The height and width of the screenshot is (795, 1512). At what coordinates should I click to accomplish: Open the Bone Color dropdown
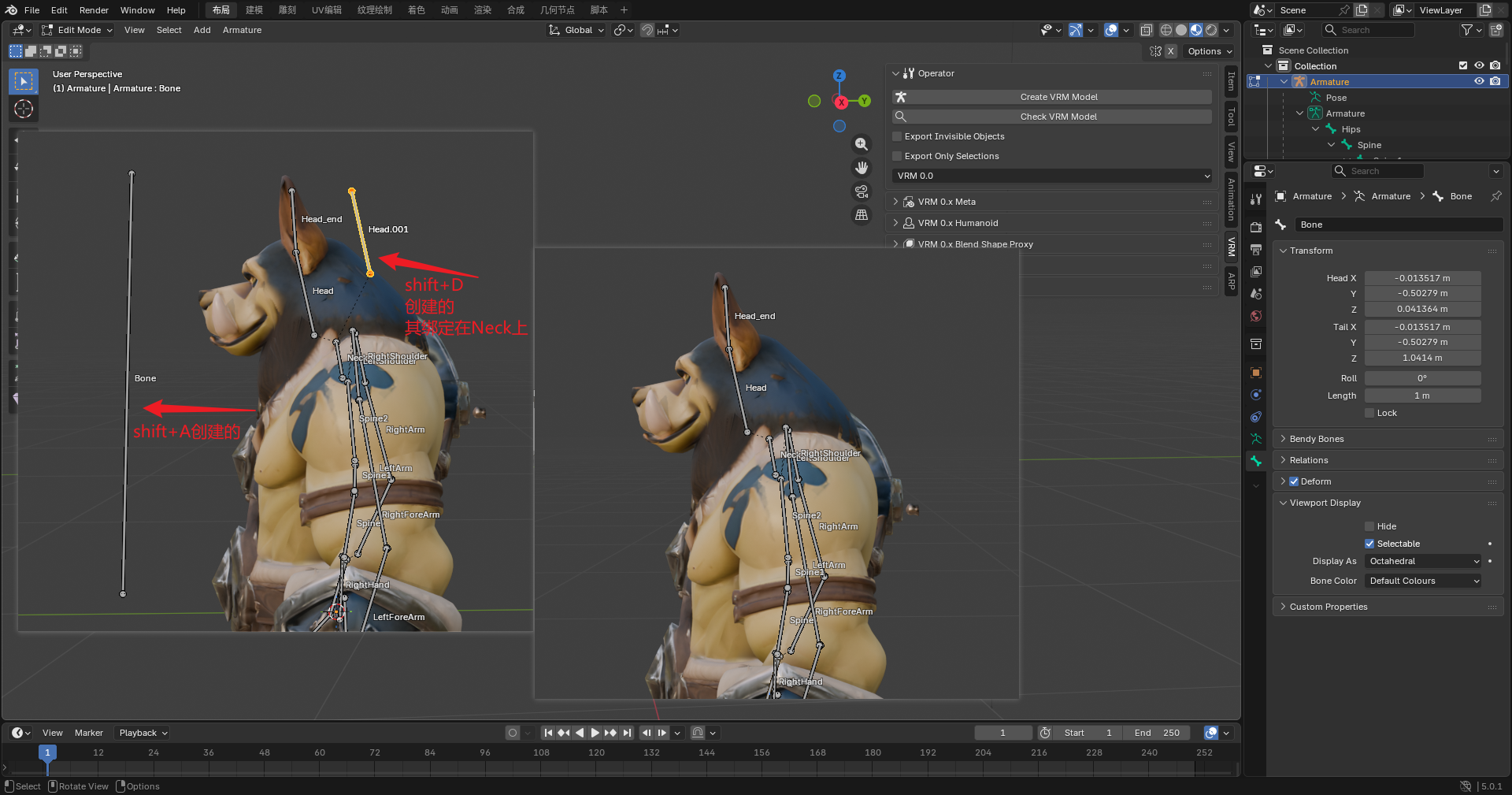[1424, 581]
